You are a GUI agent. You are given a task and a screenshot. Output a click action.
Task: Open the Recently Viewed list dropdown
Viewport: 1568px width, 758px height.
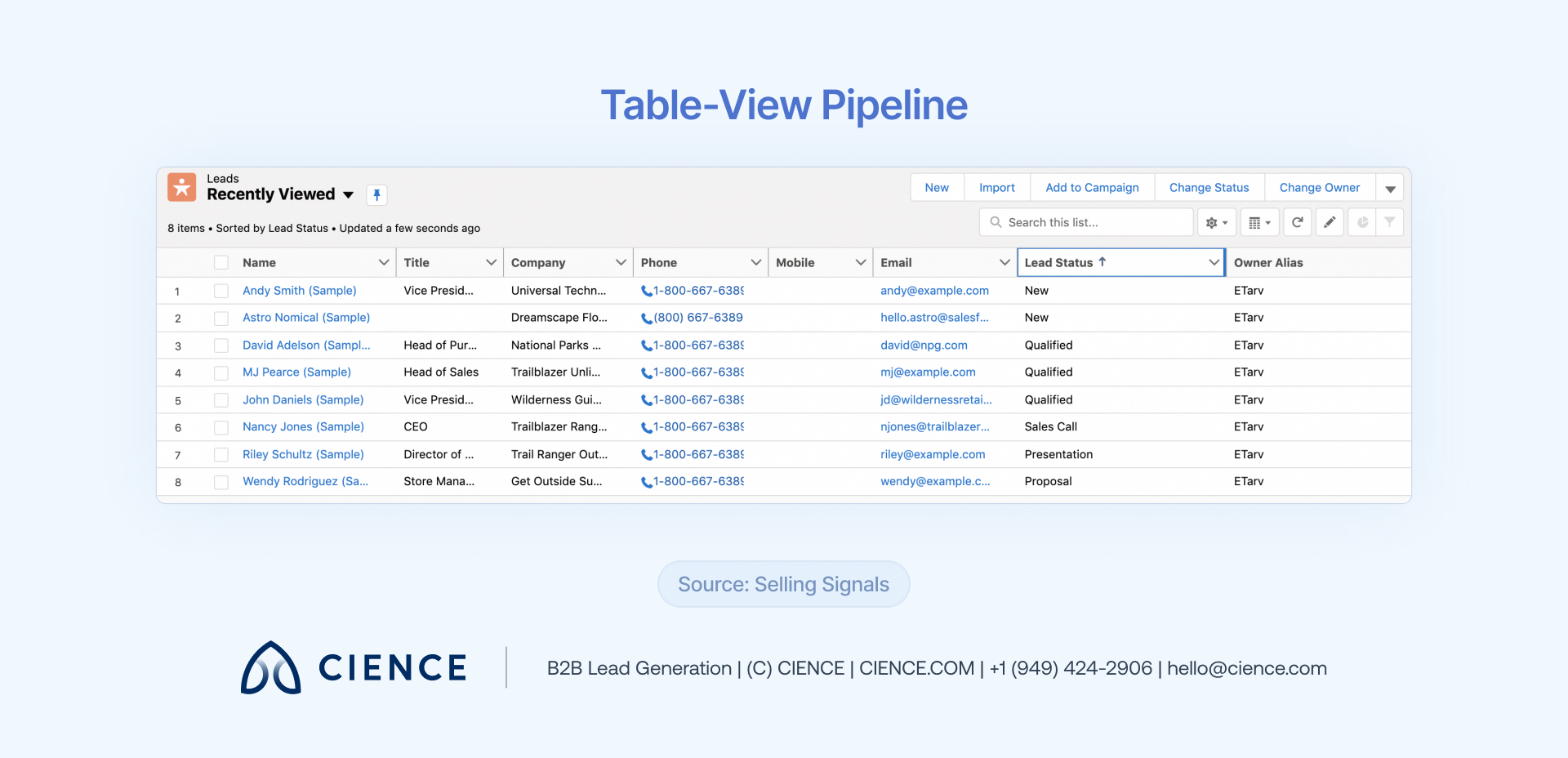tap(349, 195)
